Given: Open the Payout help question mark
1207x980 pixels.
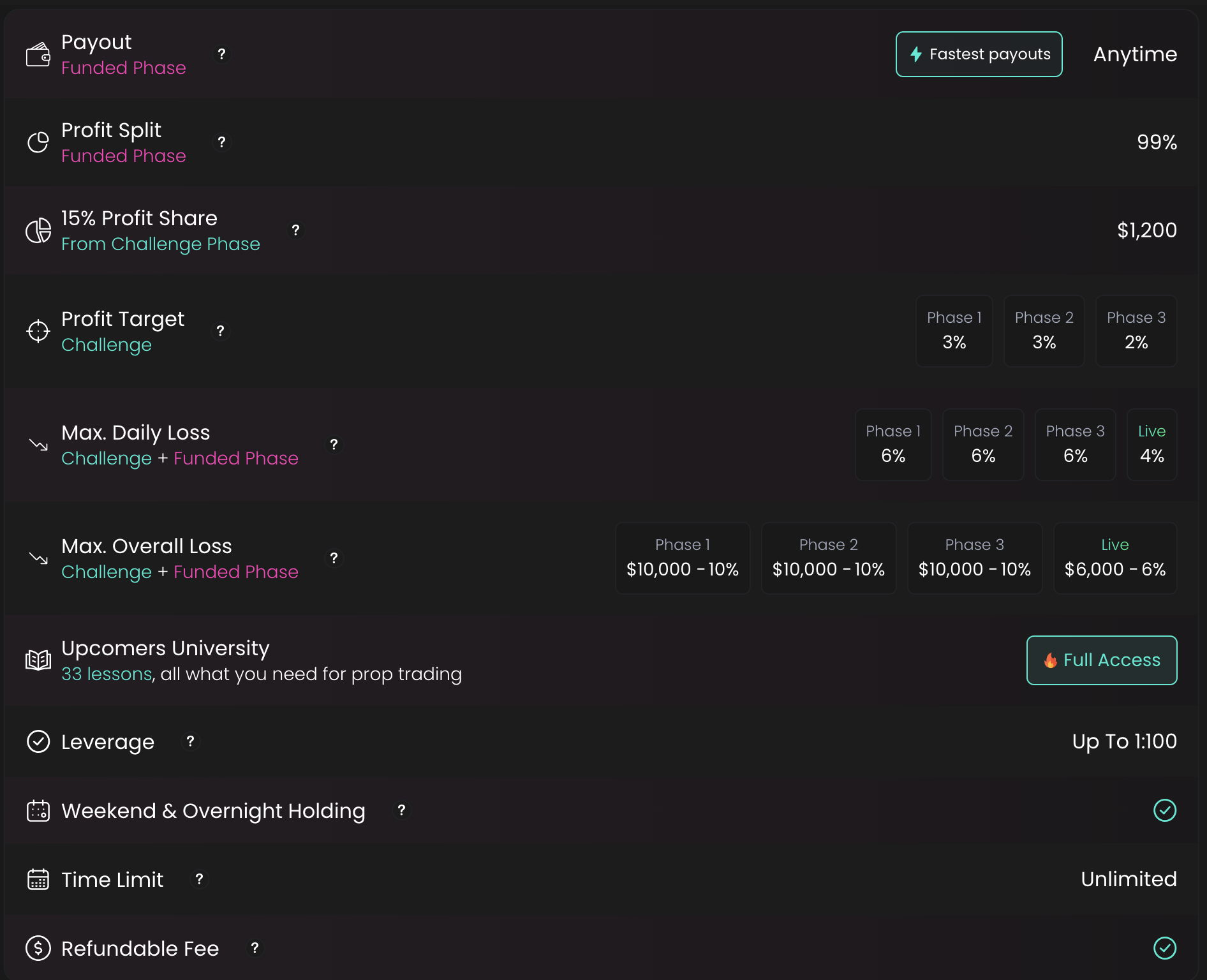Looking at the screenshot, I should pos(221,54).
